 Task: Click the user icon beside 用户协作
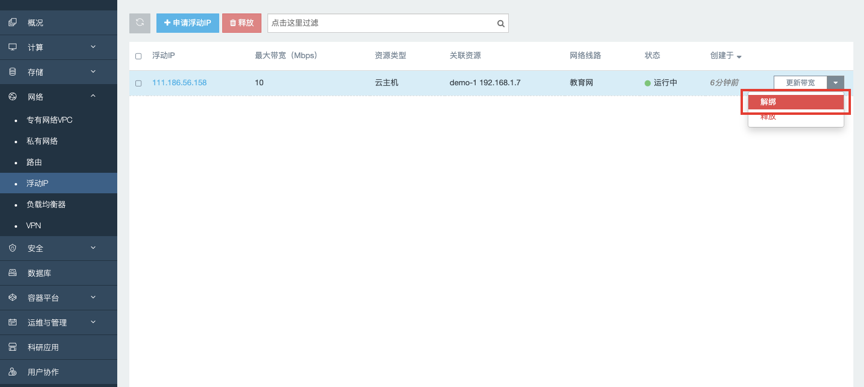pyautogui.click(x=13, y=372)
